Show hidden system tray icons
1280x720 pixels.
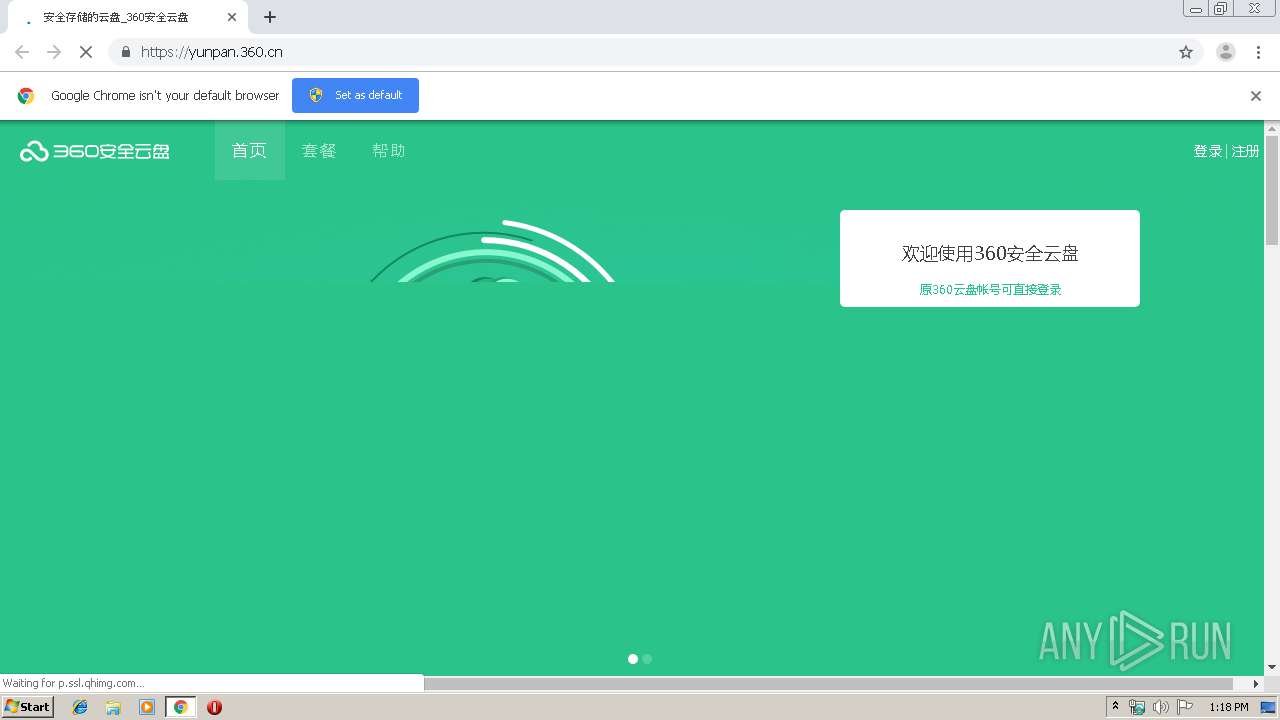click(1115, 707)
